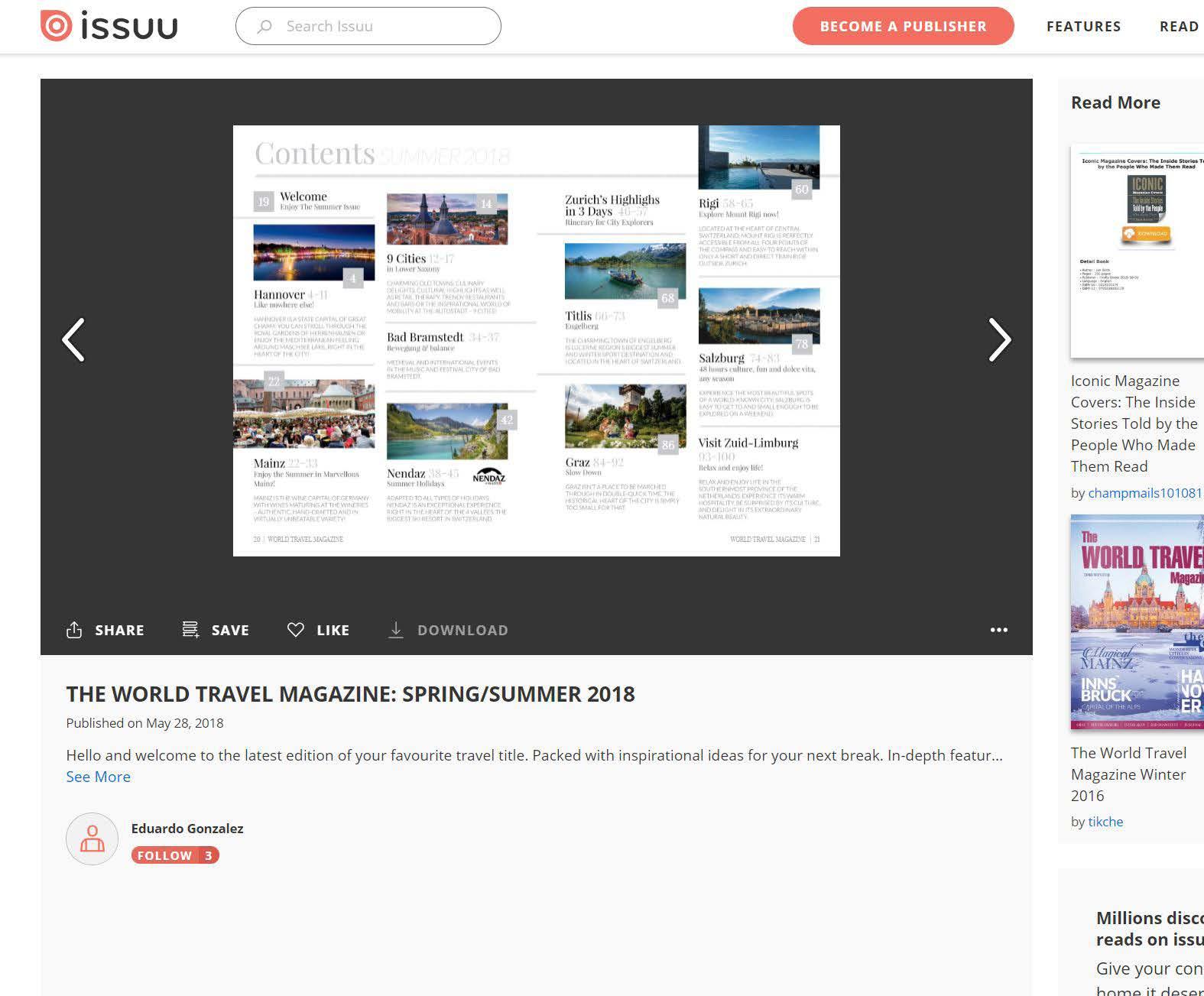This screenshot has width=1204, height=996.
Task: Focus the Search Issuu input field
Action: [368, 26]
